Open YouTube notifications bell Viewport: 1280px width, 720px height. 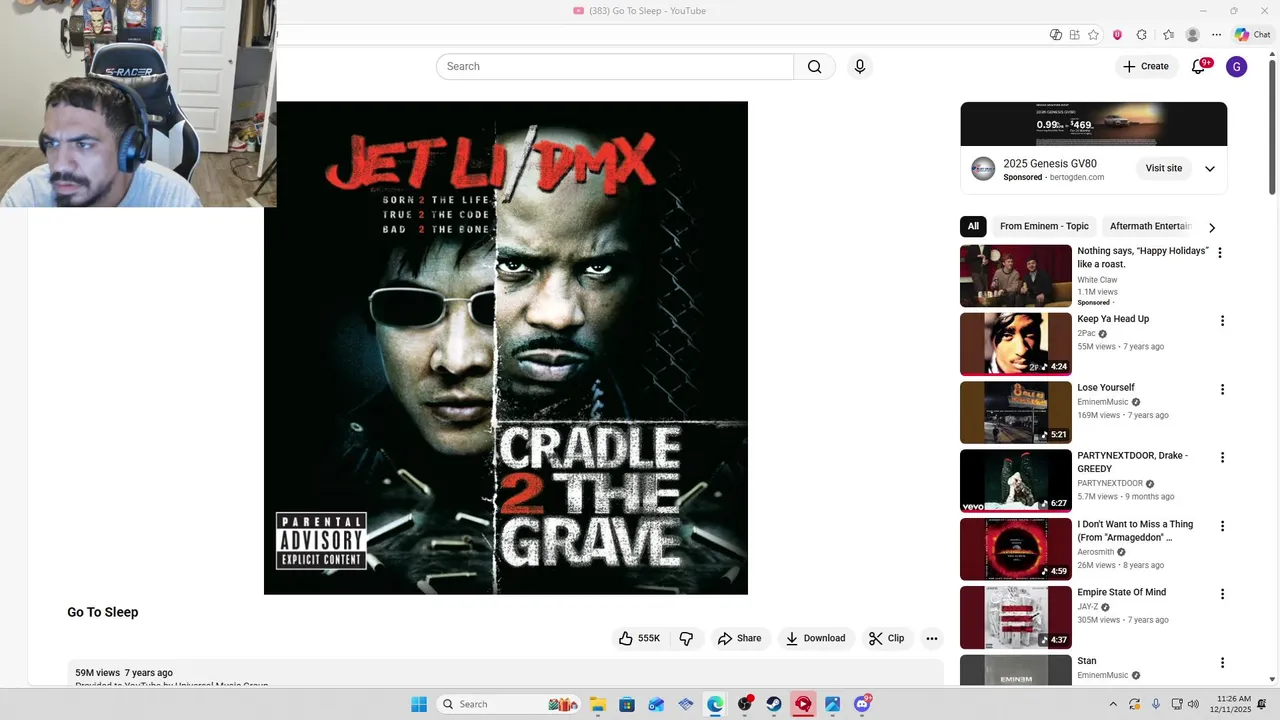click(x=1198, y=67)
